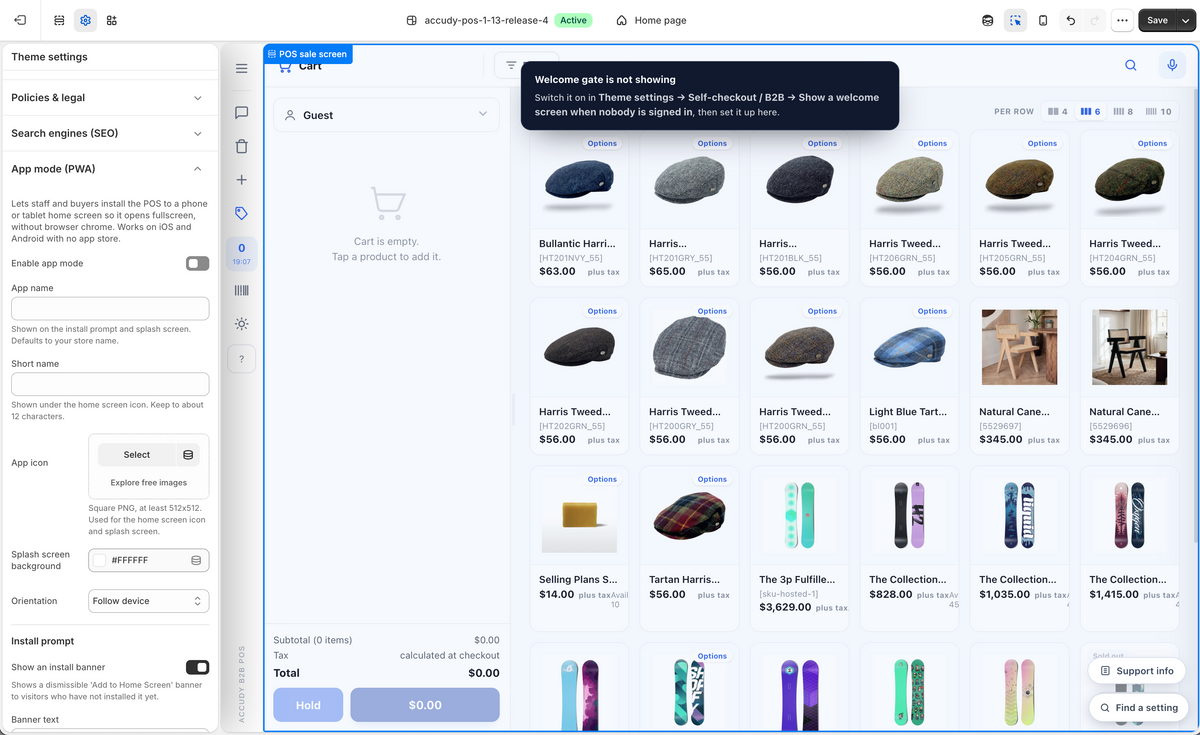This screenshot has height=735, width=1200.
Task: Open help with the question mark button
Action: [x=241, y=358]
